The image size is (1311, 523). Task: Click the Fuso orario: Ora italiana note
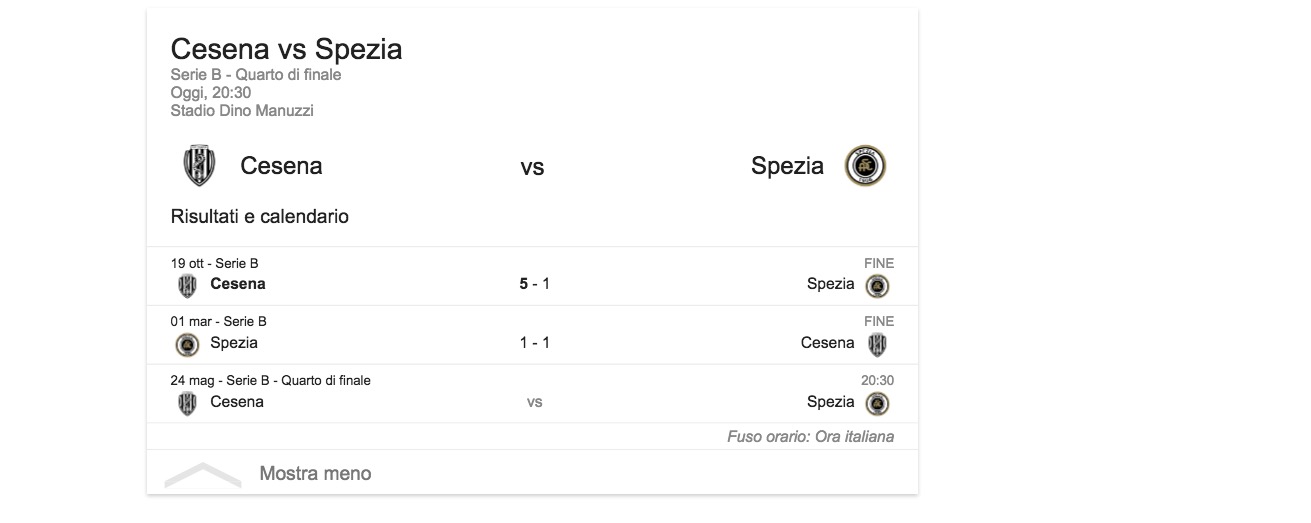point(810,437)
